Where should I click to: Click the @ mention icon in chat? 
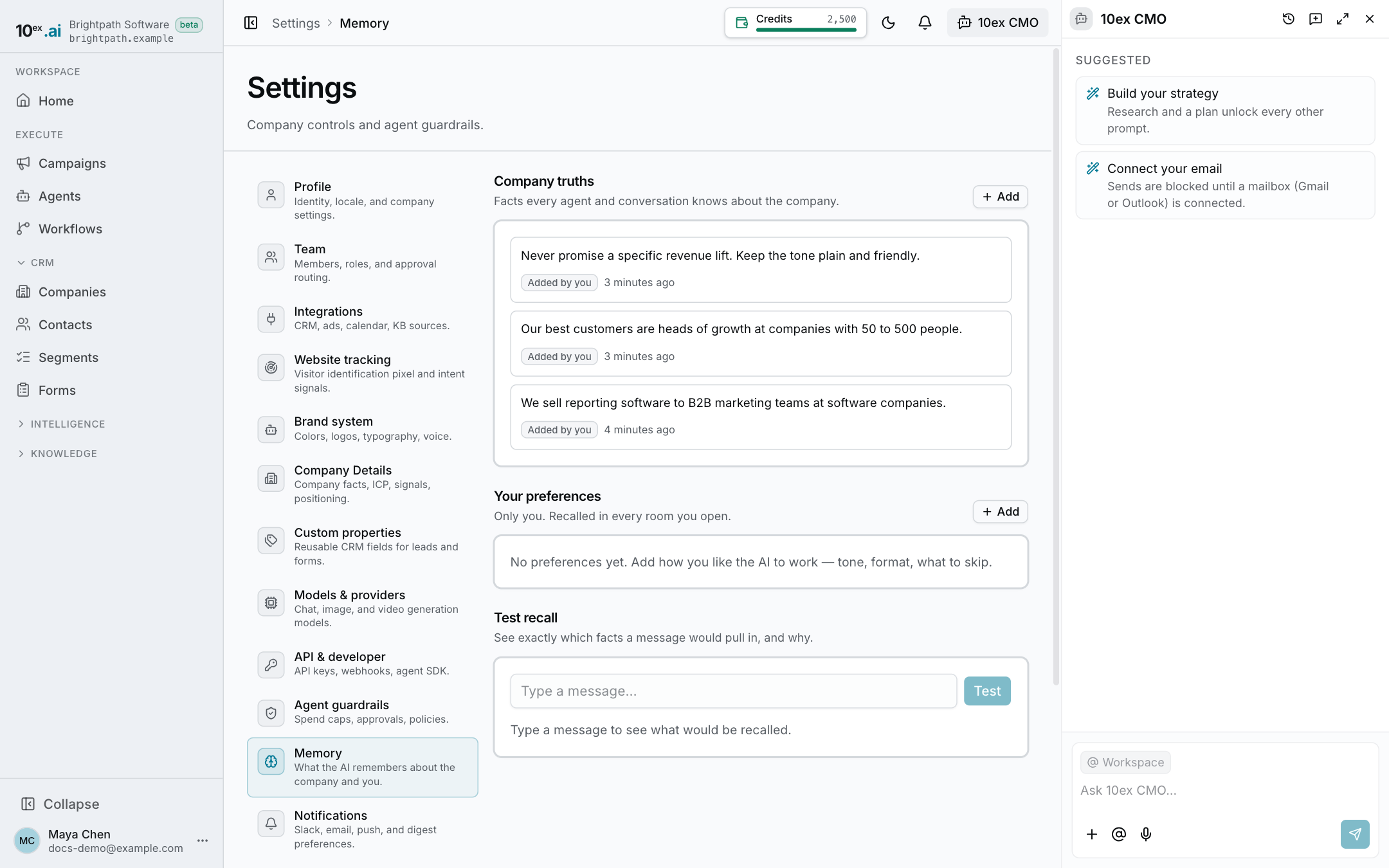point(1119,834)
